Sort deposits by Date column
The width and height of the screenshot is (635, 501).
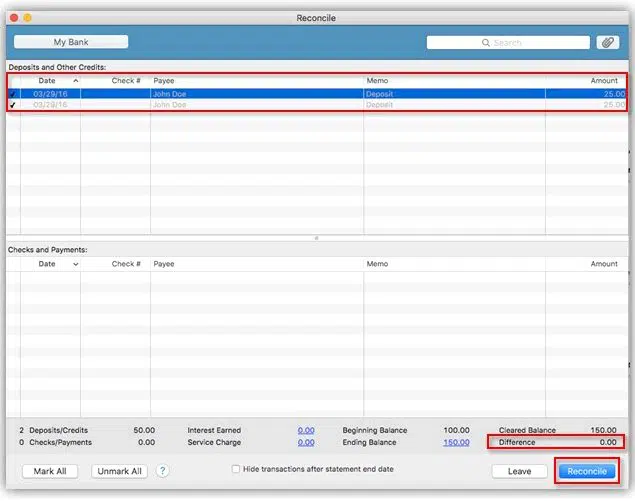click(50, 81)
